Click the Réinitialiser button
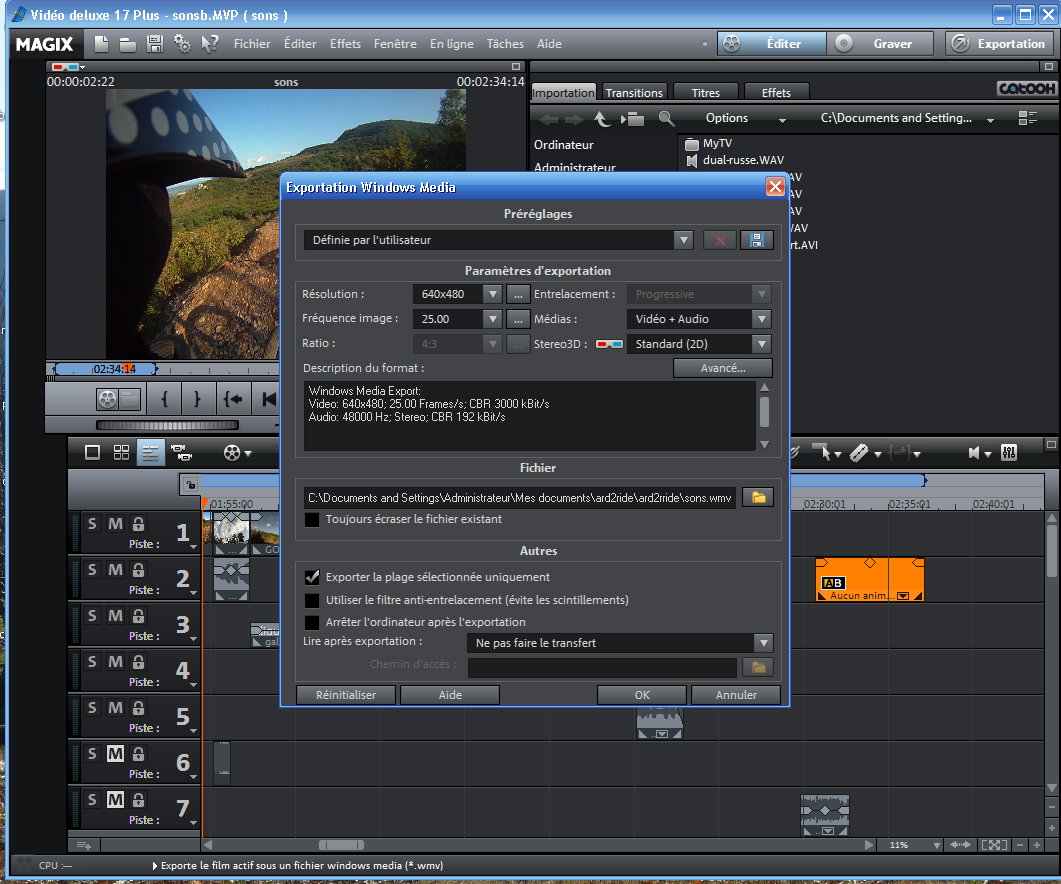The height and width of the screenshot is (884, 1061). (x=346, y=695)
